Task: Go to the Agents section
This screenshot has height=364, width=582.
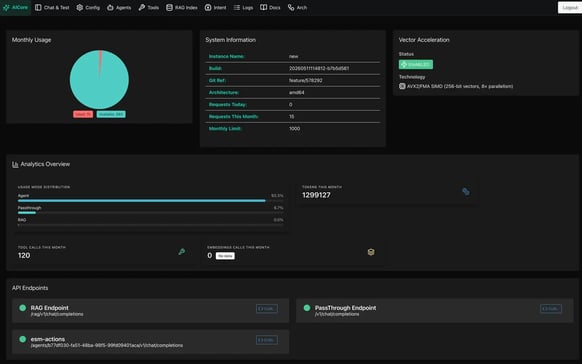Action: pyautogui.click(x=119, y=7)
